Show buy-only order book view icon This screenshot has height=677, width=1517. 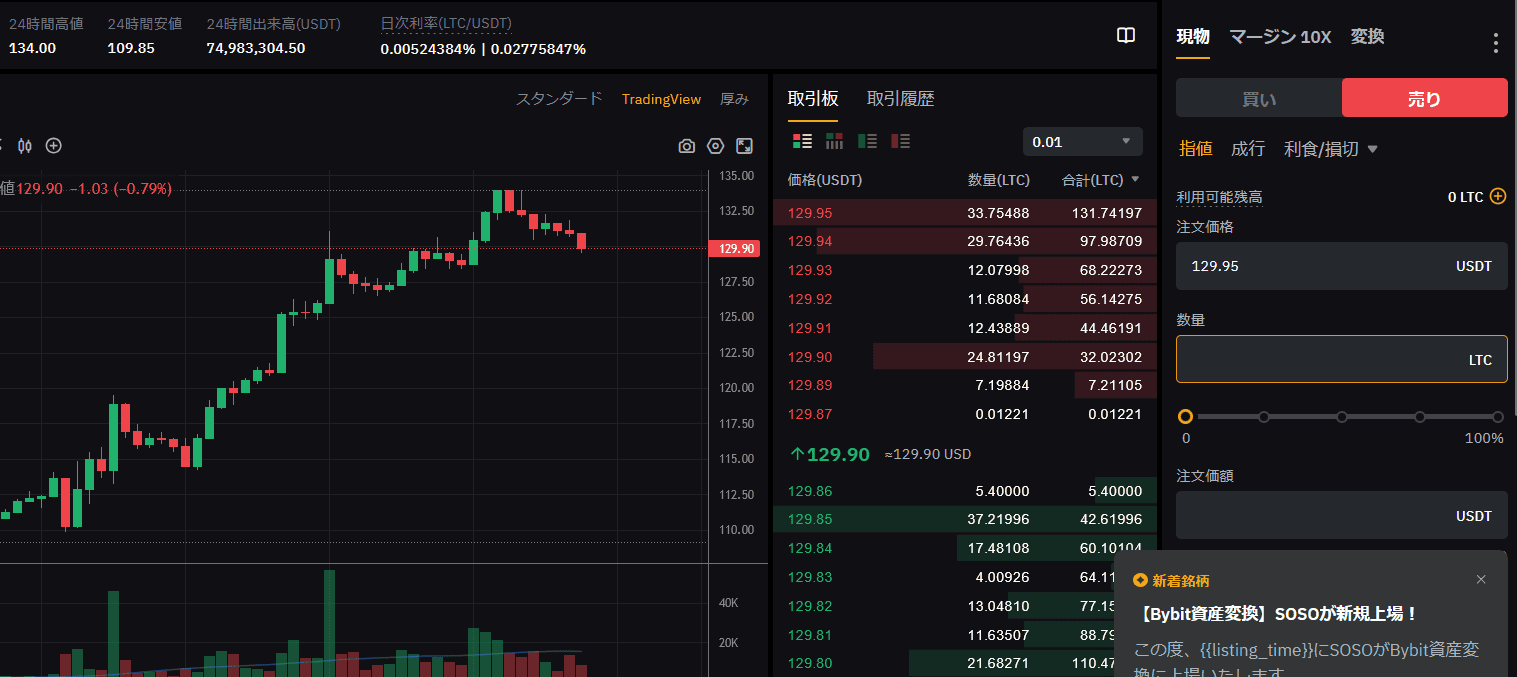(x=867, y=141)
